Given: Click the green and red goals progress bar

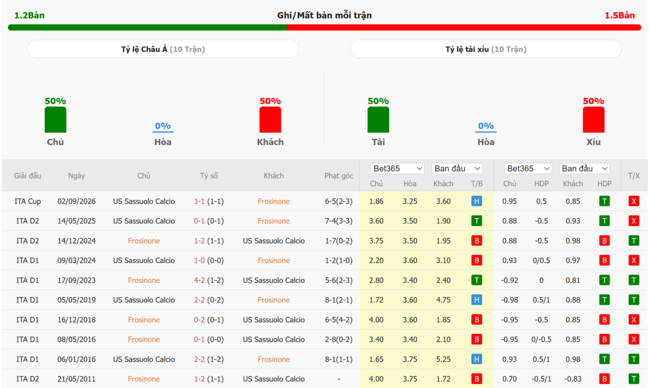Looking at the screenshot, I should 325,27.
